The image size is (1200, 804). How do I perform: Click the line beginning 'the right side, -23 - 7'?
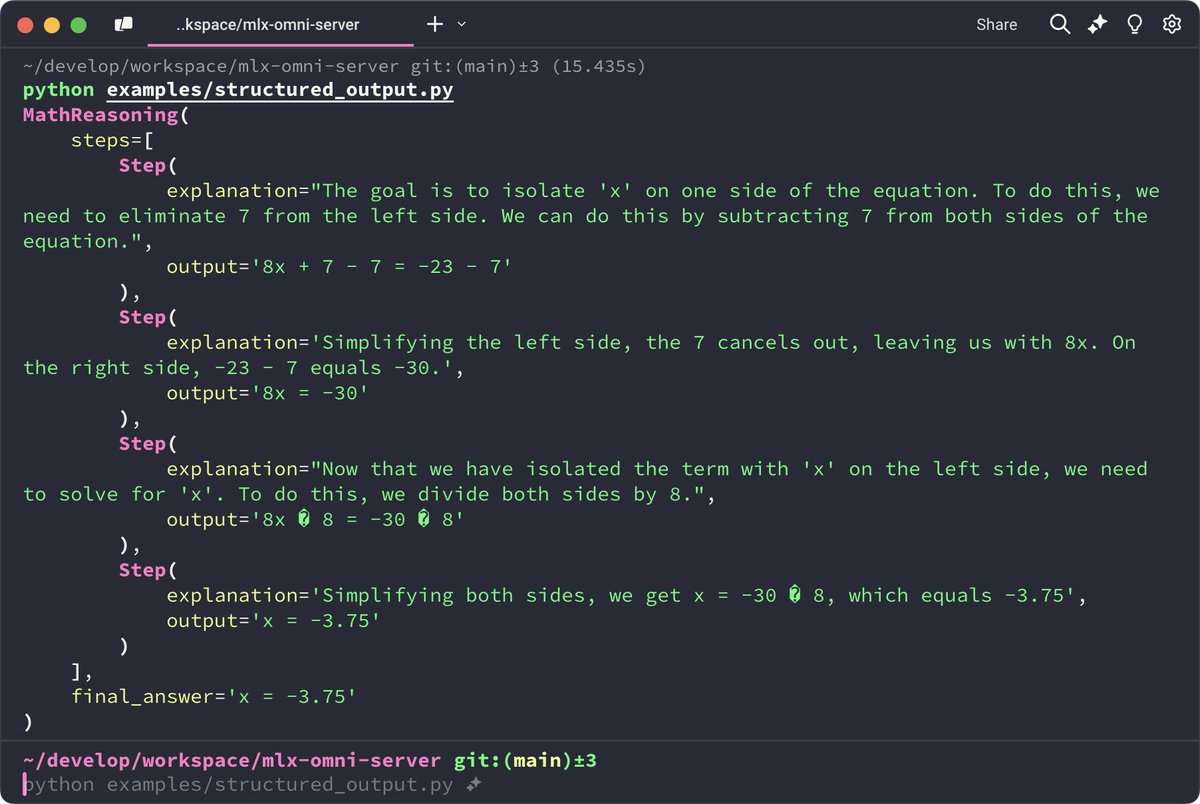coord(244,368)
